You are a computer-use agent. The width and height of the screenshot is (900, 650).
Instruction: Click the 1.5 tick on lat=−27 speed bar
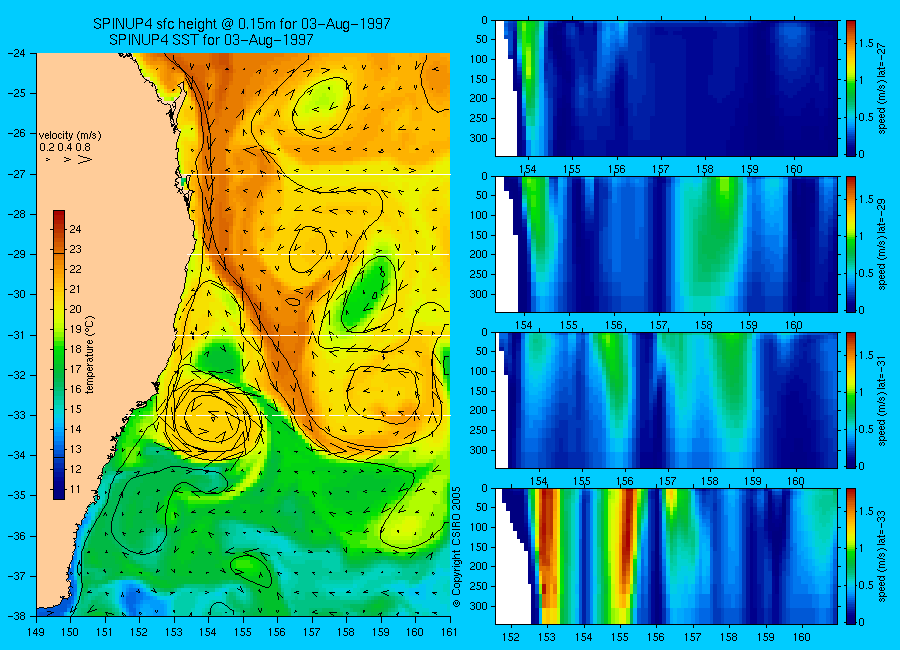[x=867, y=43]
